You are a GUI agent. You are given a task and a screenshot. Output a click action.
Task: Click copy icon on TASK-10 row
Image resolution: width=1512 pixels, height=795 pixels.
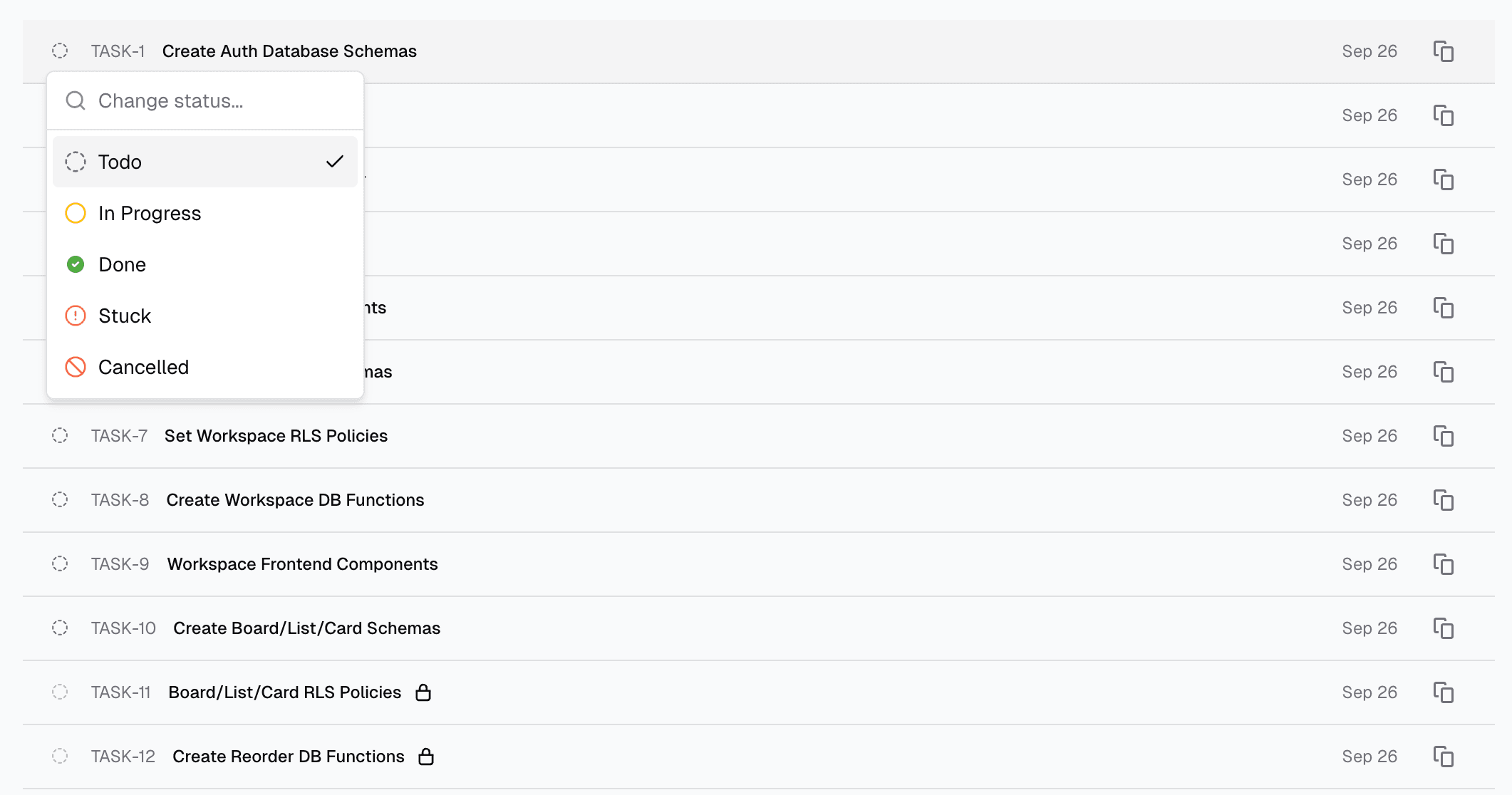pos(1443,628)
